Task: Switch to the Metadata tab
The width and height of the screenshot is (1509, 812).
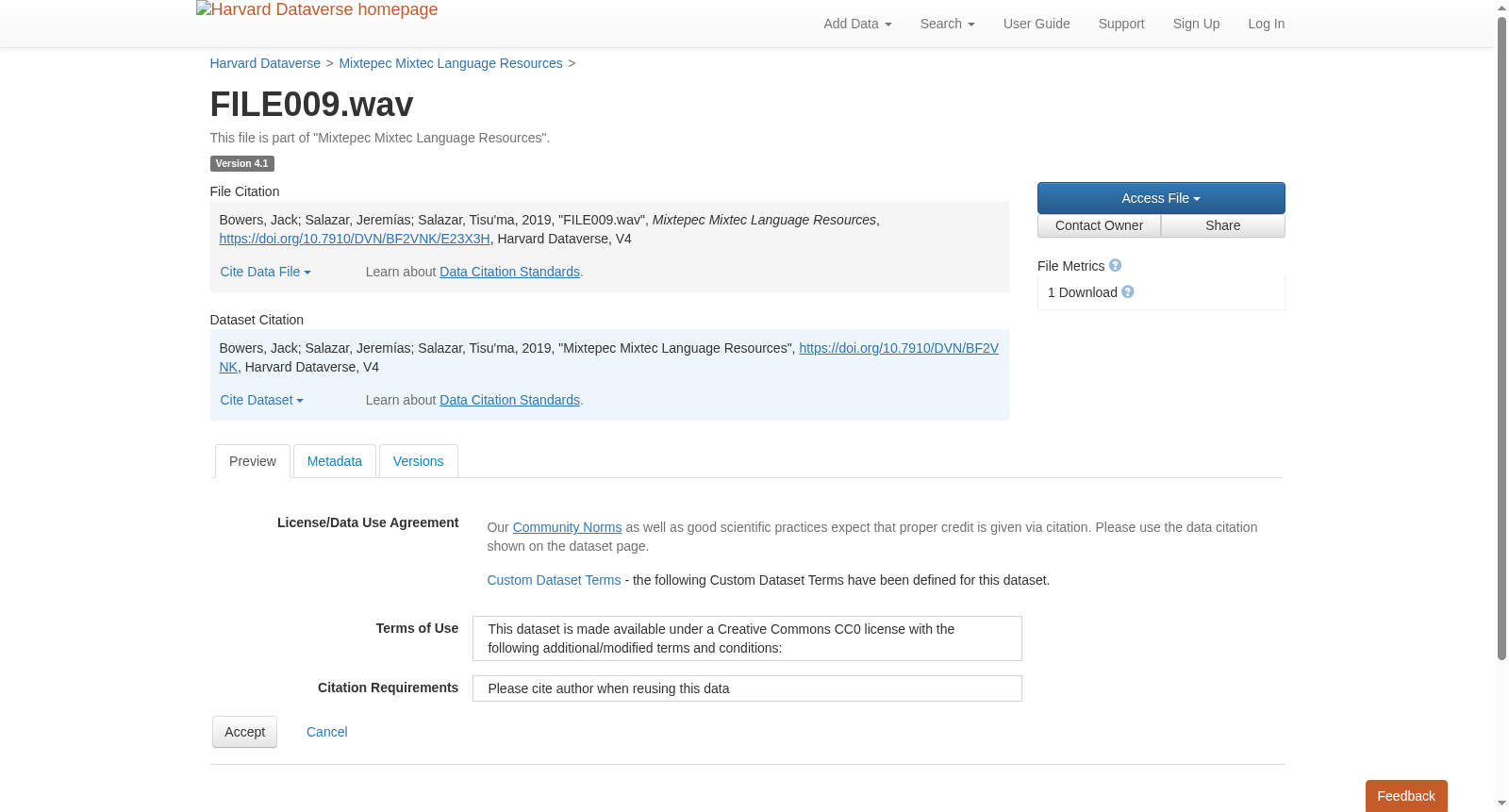Action: [x=335, y=461]
